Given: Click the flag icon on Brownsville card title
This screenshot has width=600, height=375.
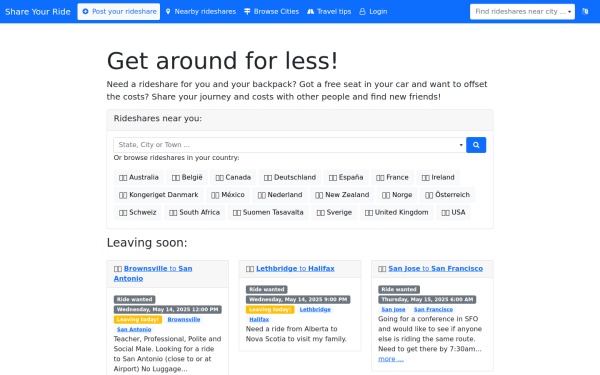Looking at the screenshot, I should [x=118, y=269].
